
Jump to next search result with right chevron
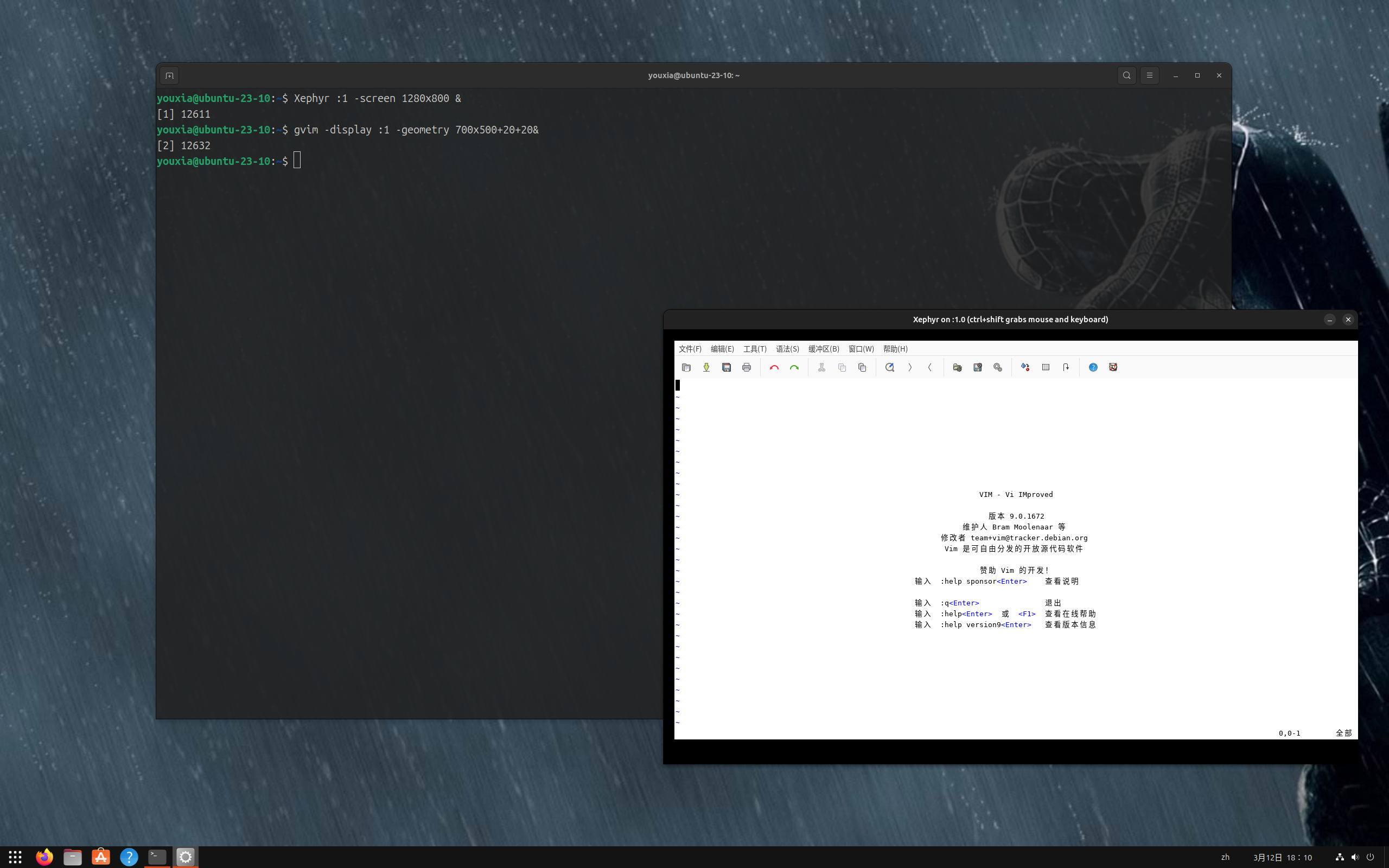point(910,367)
